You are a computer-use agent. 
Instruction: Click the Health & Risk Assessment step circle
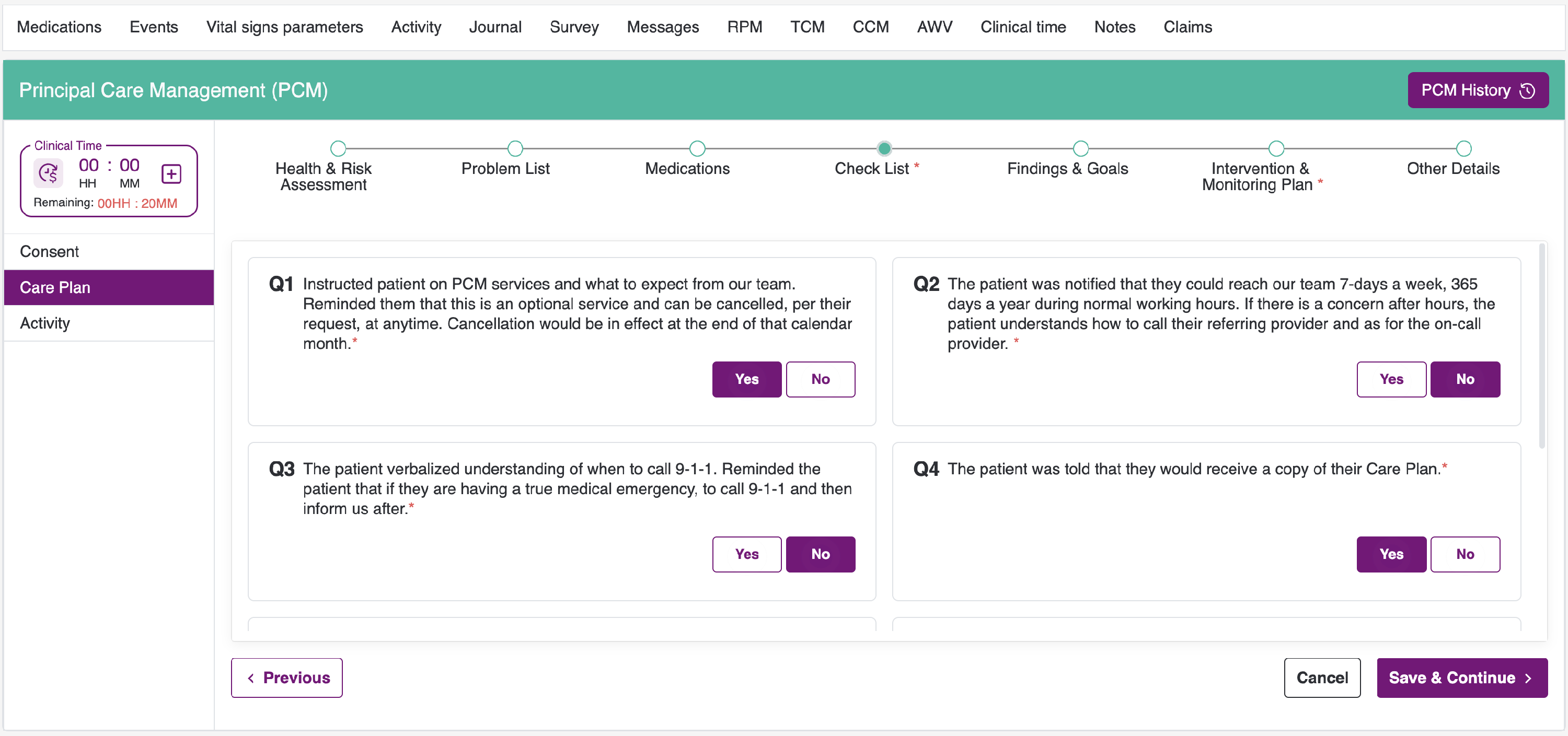point(338,148)
